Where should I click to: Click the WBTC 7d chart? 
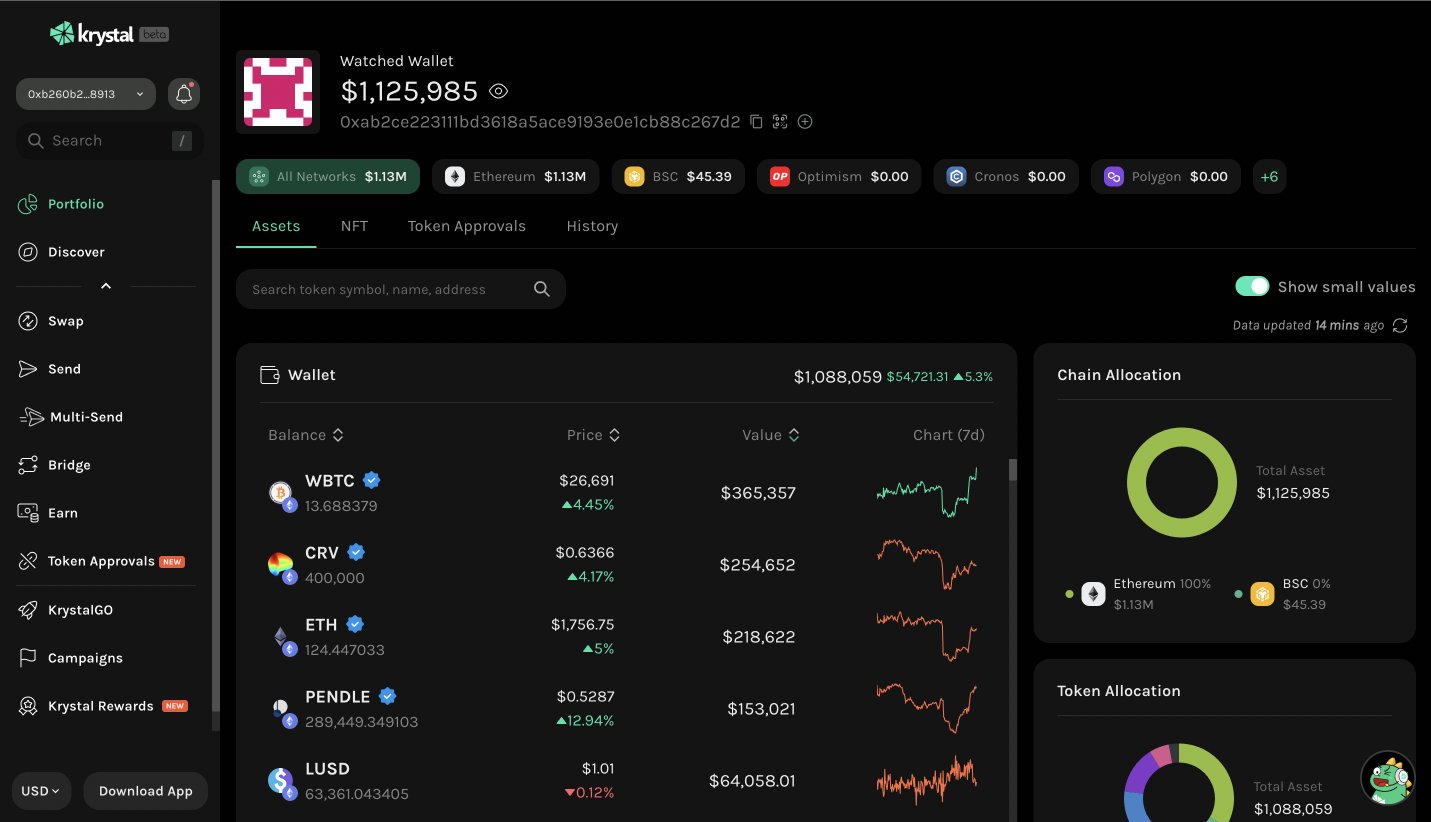point(927,492)
